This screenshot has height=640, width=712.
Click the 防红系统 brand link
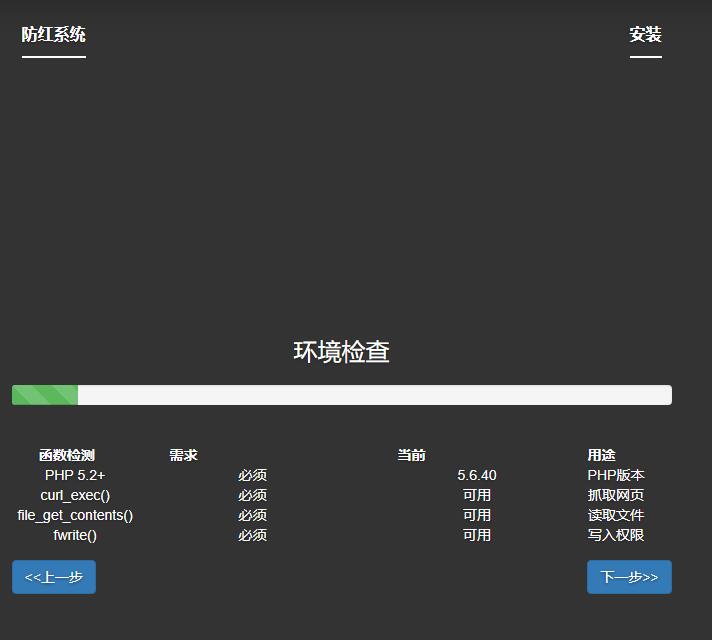coord(54,35)
